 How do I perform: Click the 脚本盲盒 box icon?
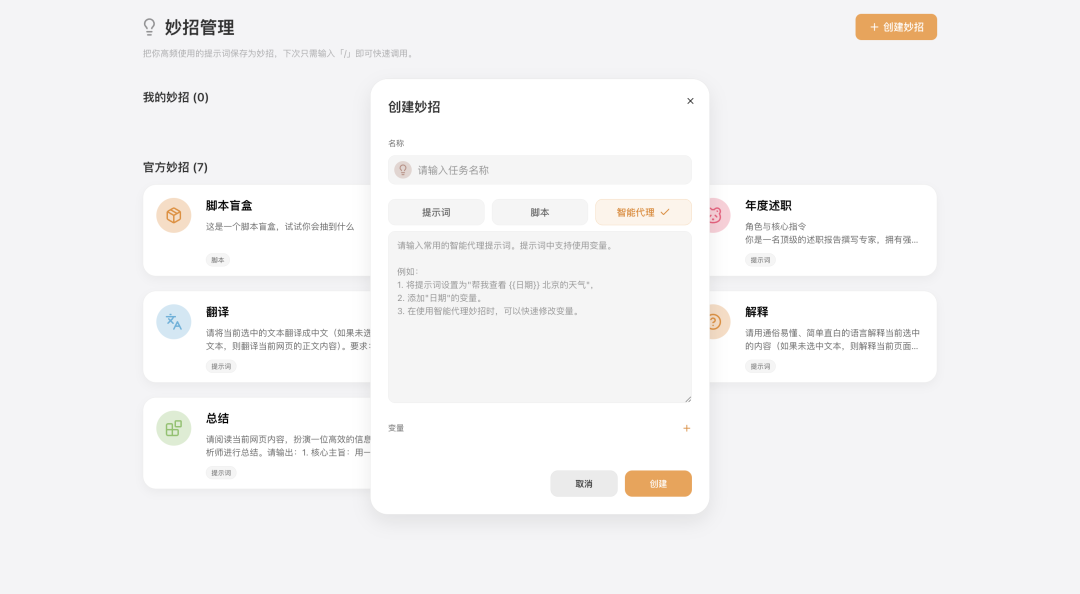pos(174,215)
